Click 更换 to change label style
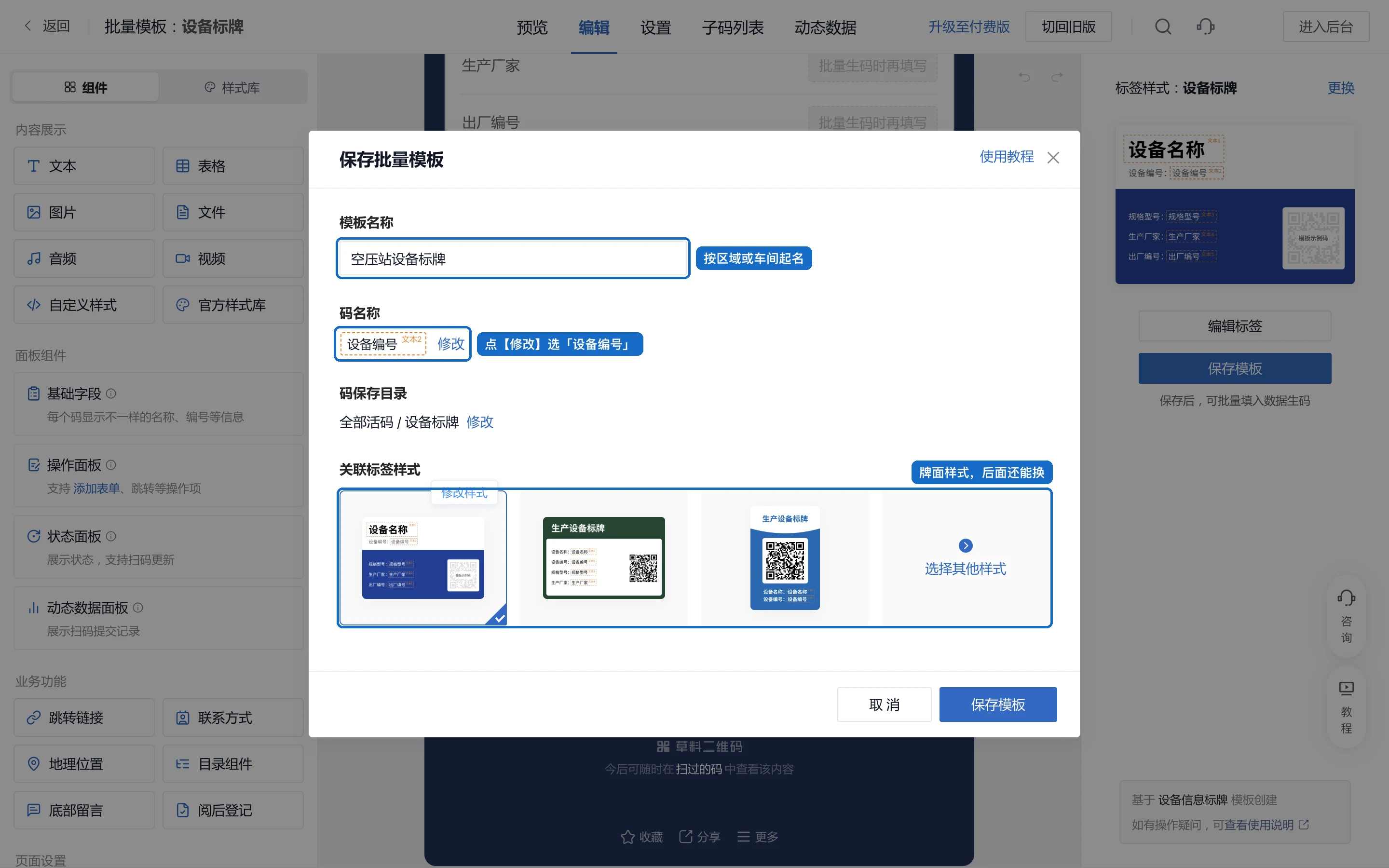 (x=1341, y=88)
